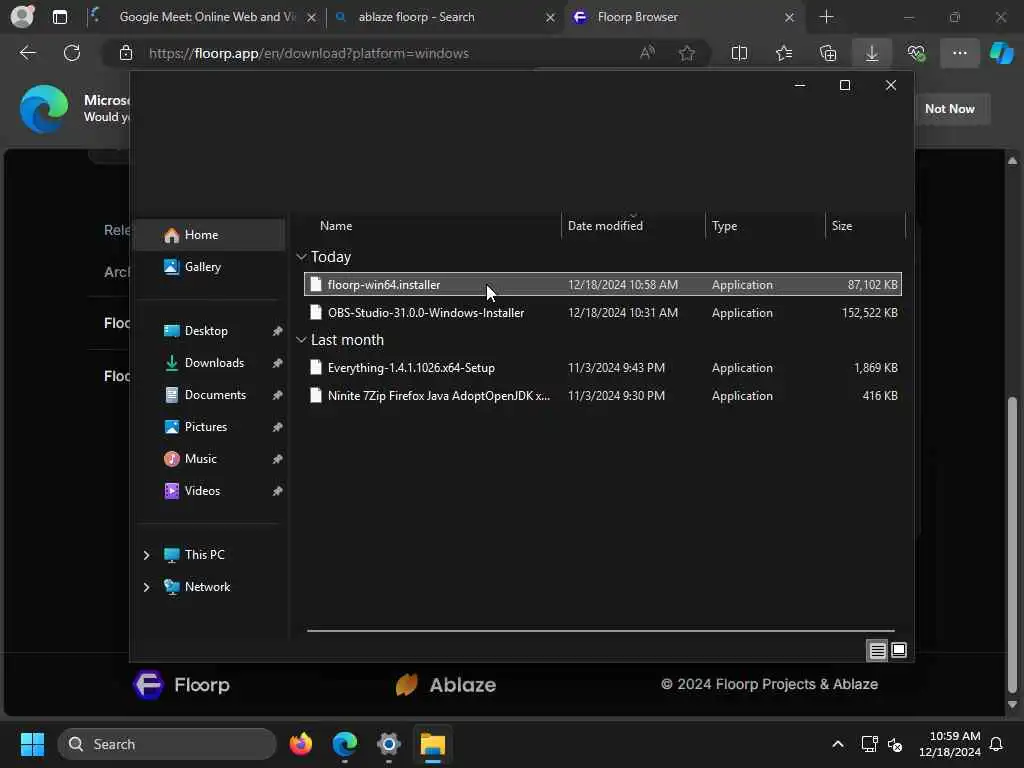Open Edge Settings and more menu
This screenshot has width=1024, height=768.
point(959,53)
